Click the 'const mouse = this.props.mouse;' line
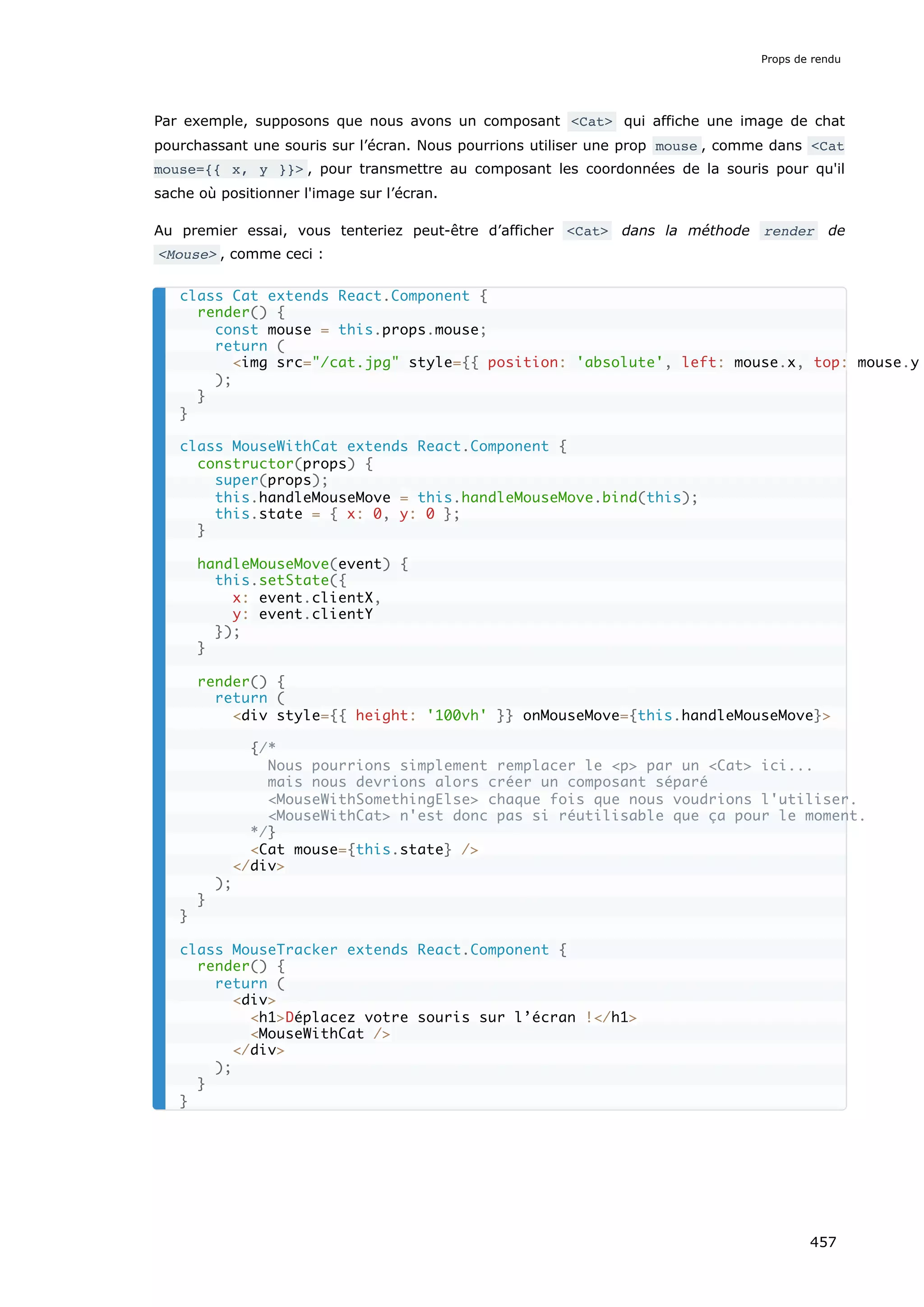The width and height of the screenshot is (924, 1307). click(x=350, y=329)
